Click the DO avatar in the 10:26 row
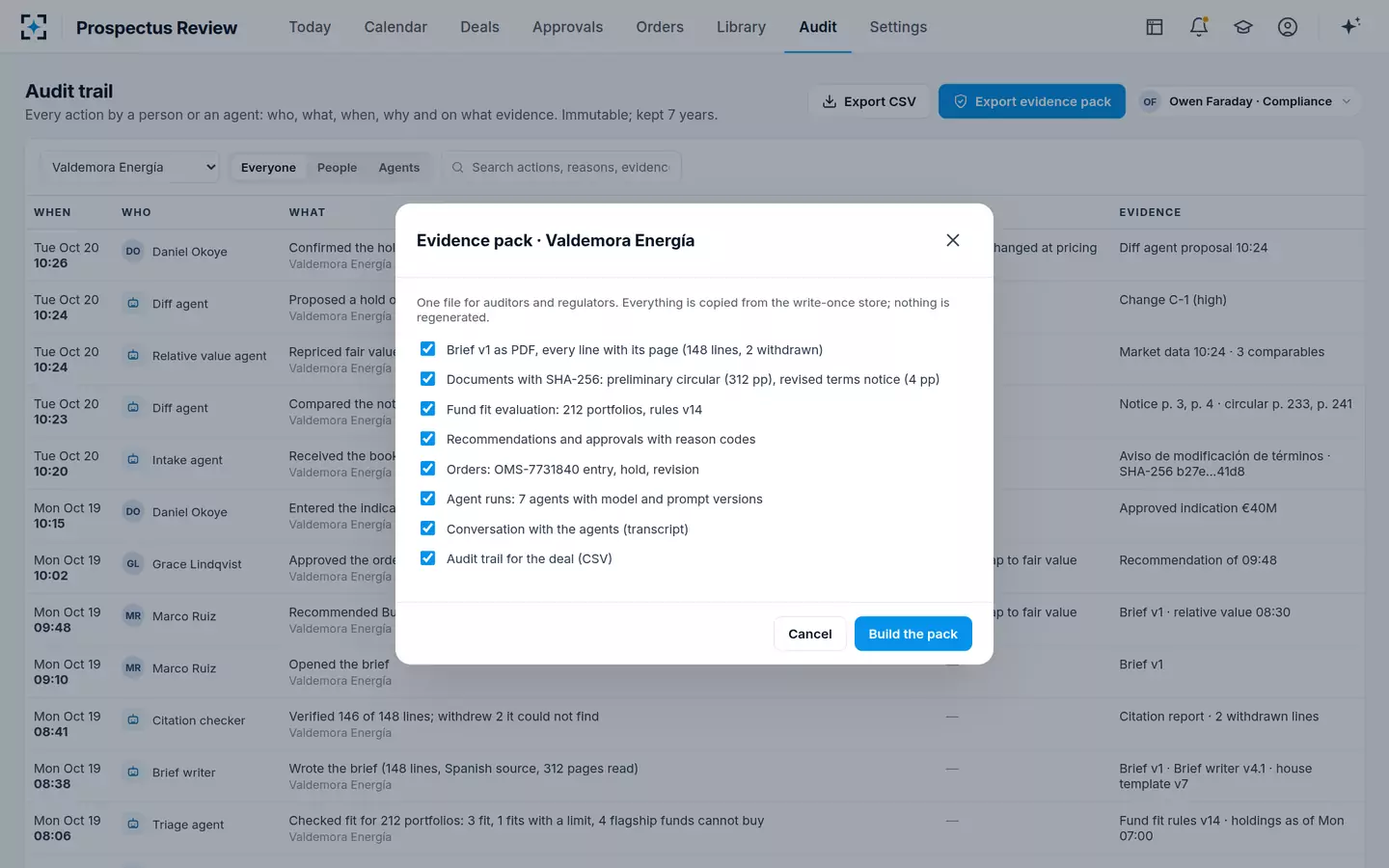 tap(133, 251)
